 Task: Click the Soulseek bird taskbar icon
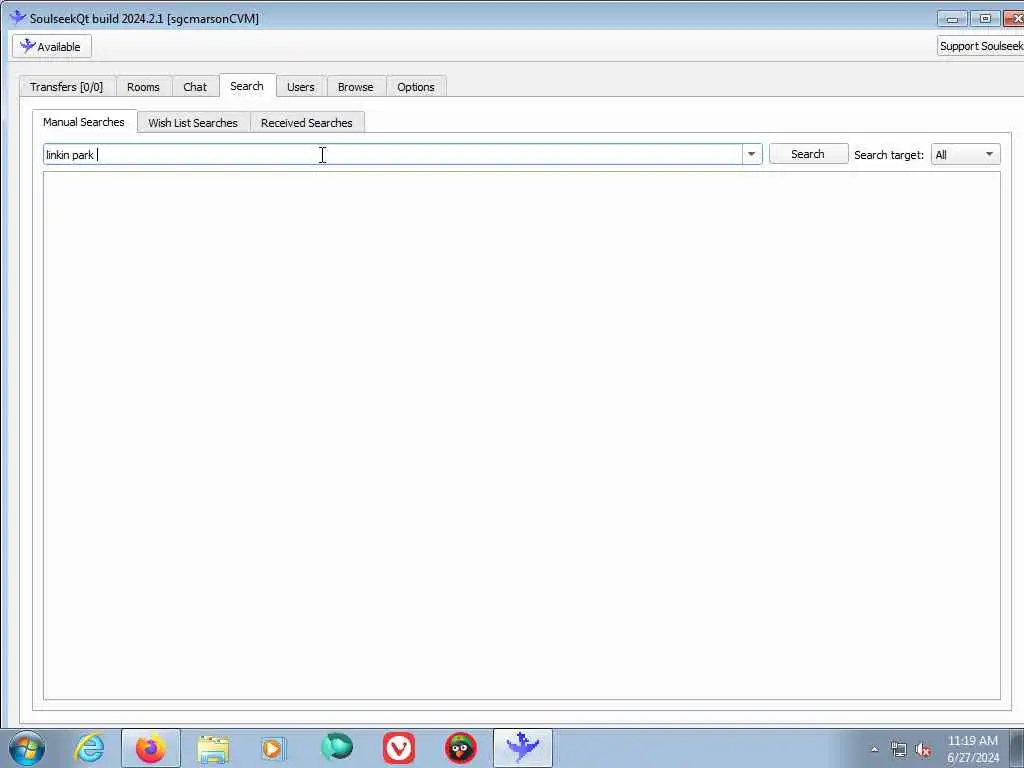click(523, 748)
